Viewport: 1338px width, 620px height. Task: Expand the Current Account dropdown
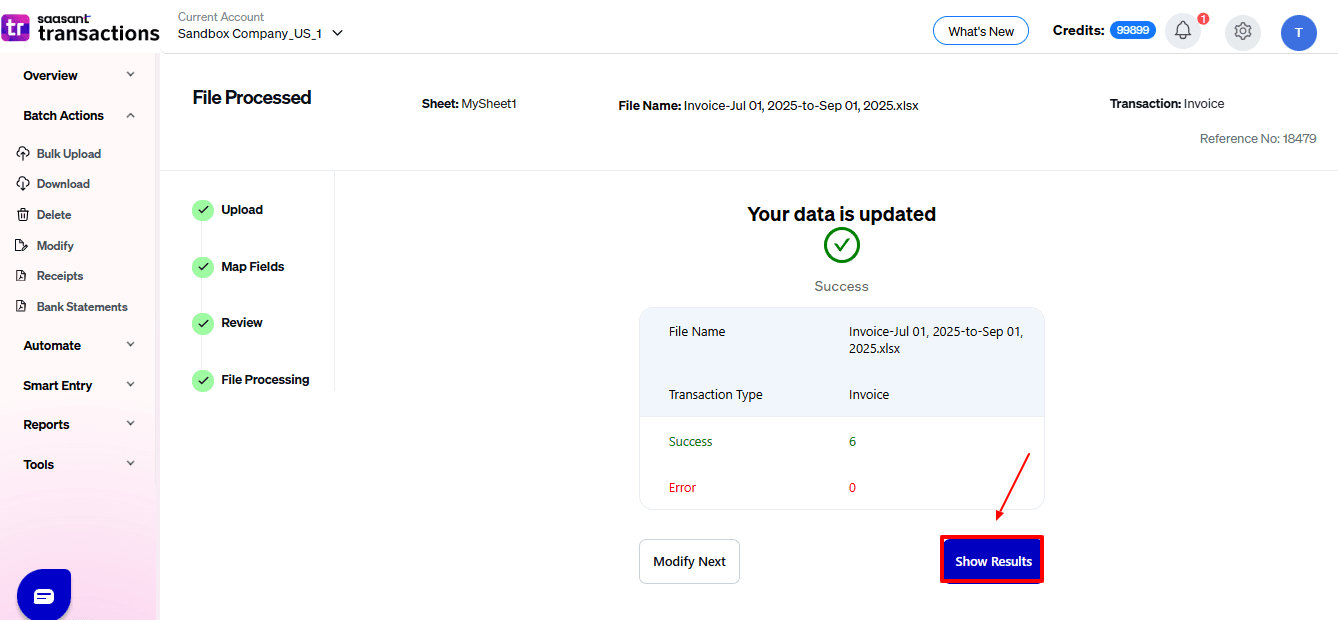point(337,33)
